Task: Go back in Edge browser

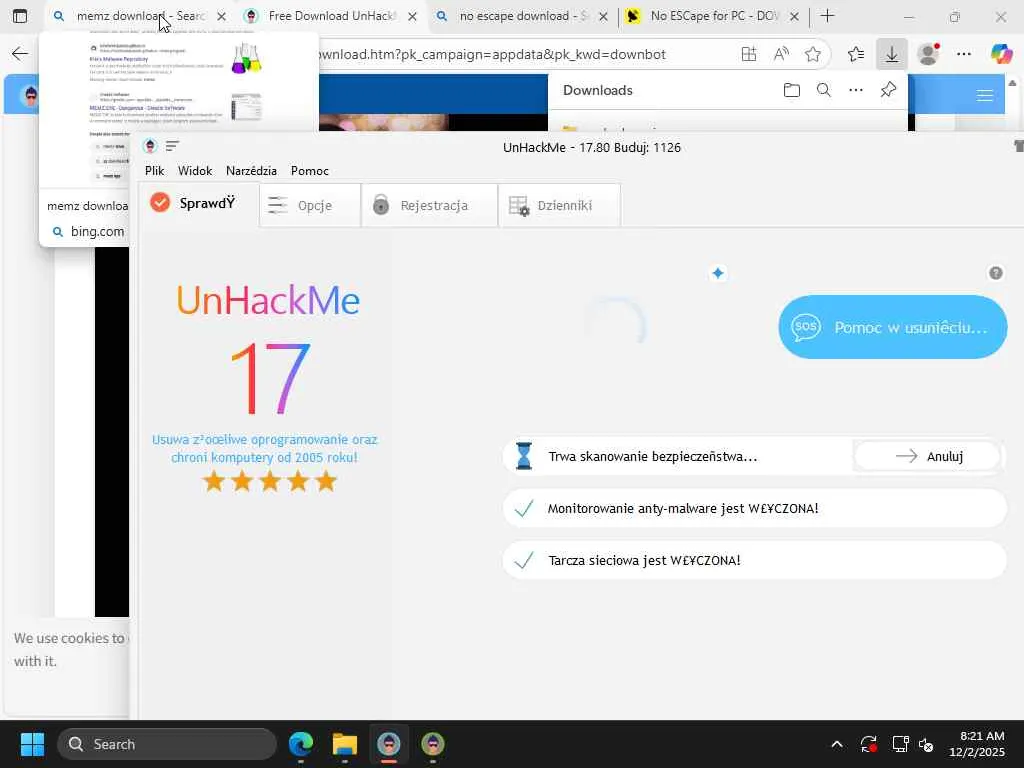Action: (x=20, y=54)
